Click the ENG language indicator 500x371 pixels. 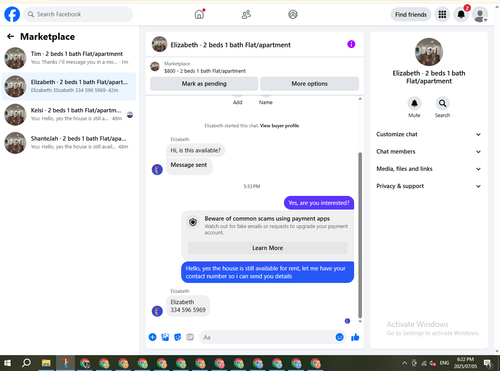[444, 363]
